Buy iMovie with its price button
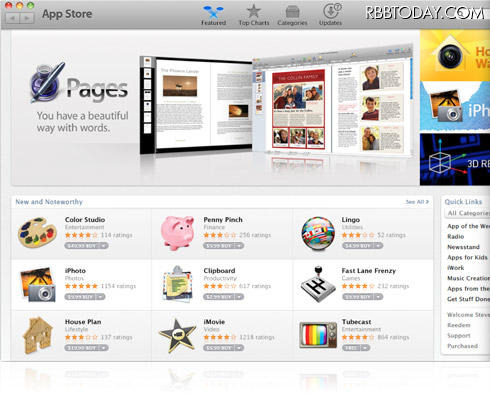490x396 pixels. [218, 348]
